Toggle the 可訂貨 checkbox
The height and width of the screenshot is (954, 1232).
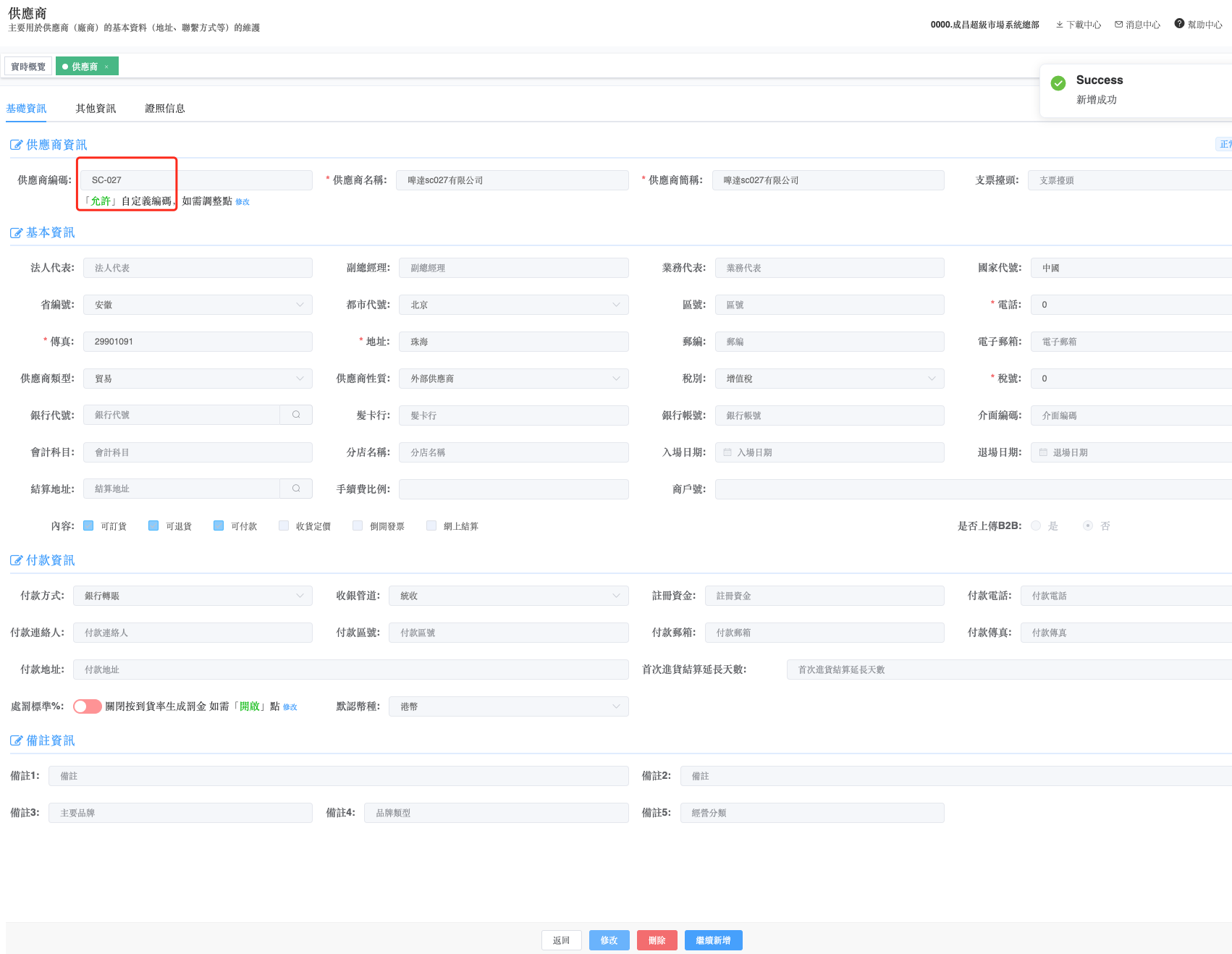click(88, 526)
